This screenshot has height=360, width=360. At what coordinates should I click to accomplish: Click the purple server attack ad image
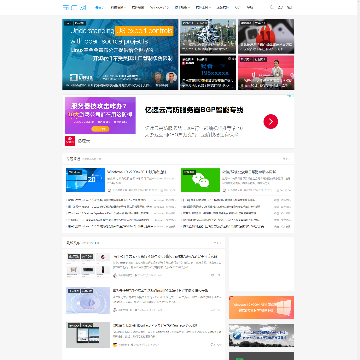point(100,115)
